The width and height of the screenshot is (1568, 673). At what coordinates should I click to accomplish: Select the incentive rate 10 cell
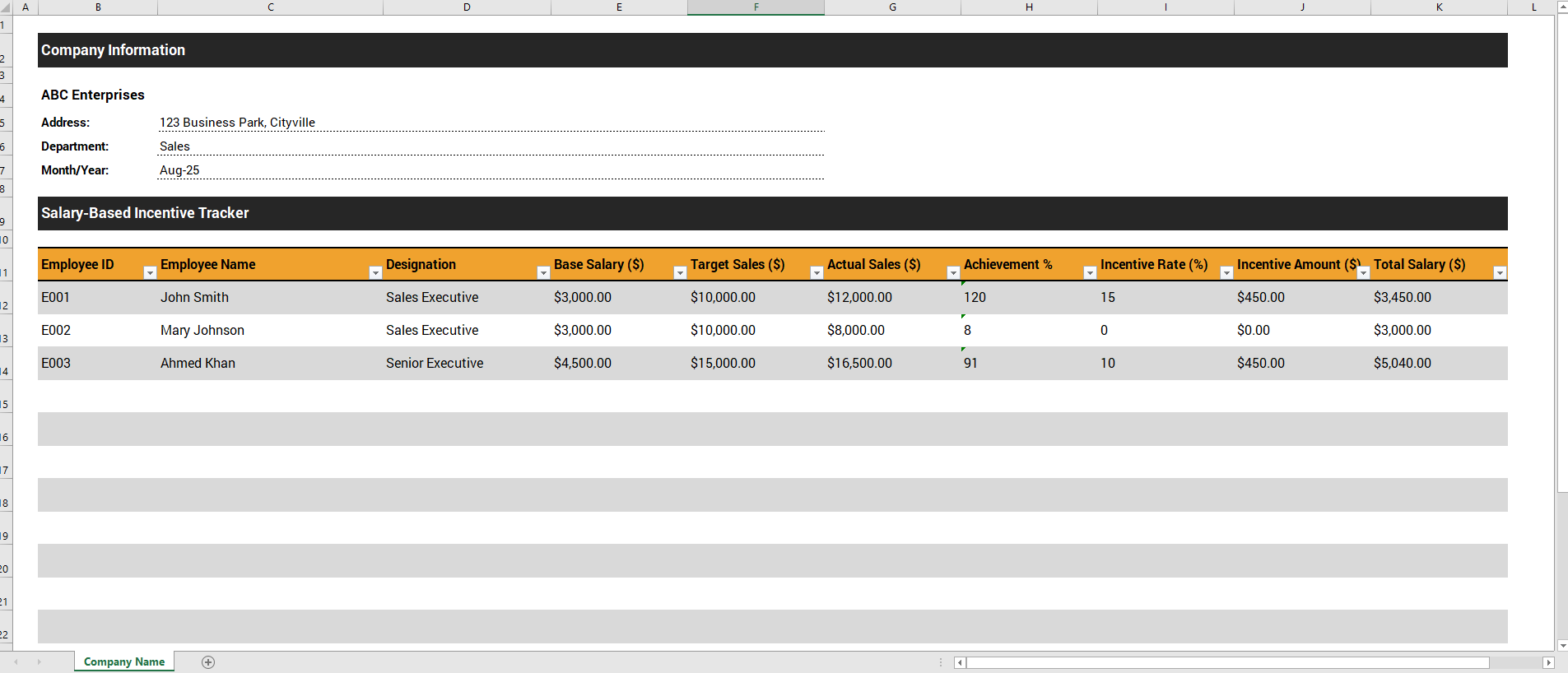(1166, 363)
